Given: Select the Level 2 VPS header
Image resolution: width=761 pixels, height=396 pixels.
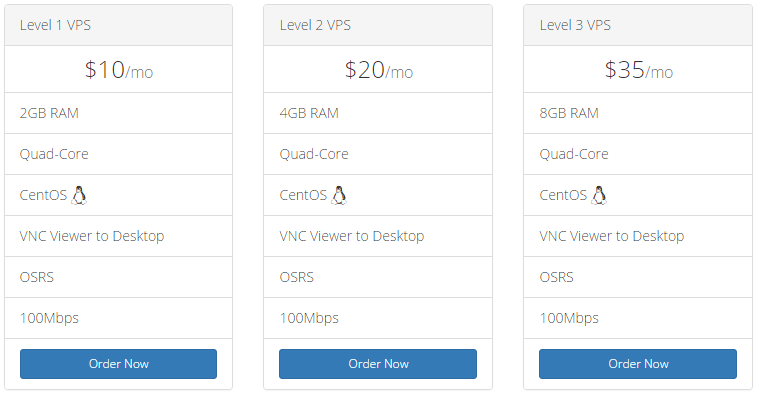Looking at the screenshot, I should [378, 25].
